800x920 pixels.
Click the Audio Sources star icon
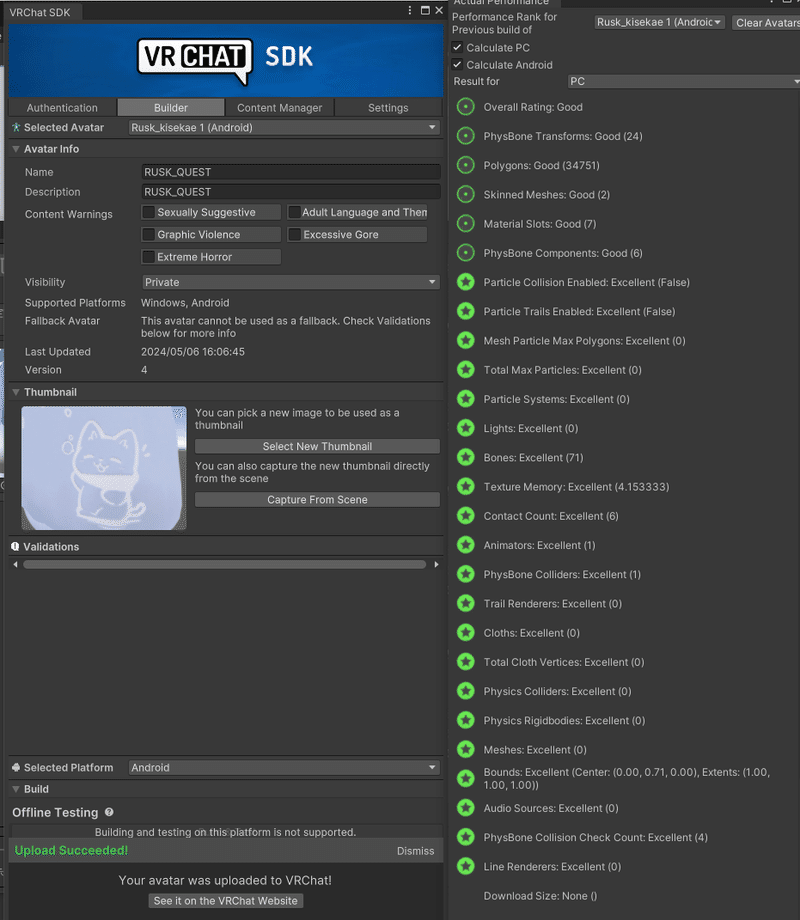[465, 808]
